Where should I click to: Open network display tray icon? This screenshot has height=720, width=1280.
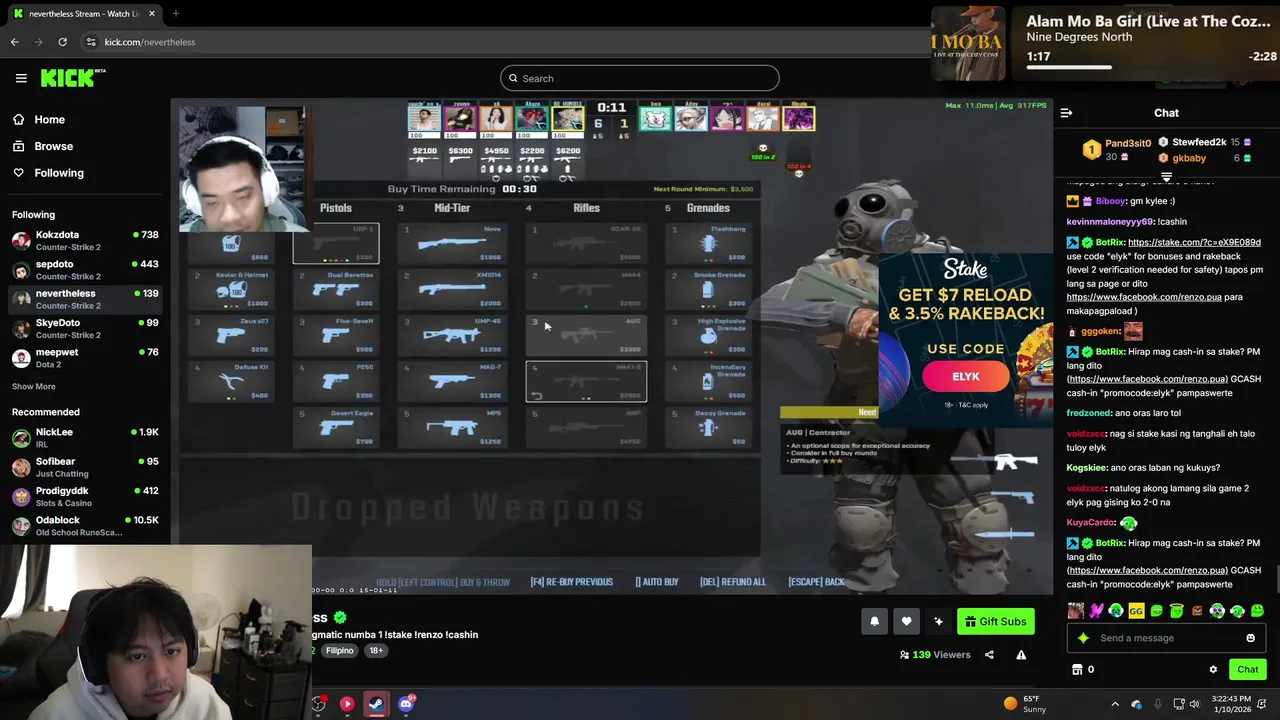pos(1178,704)
